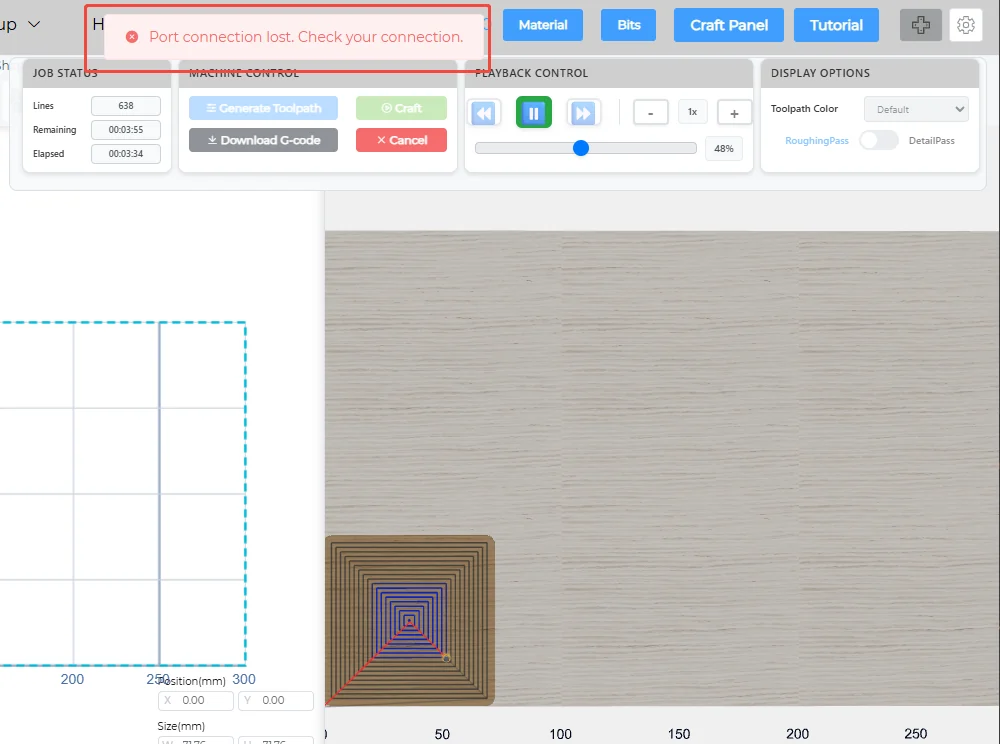The image size is (1000, 744).
Task: Click the gray plus-cross icon button
Action: [x=920, y=25]
